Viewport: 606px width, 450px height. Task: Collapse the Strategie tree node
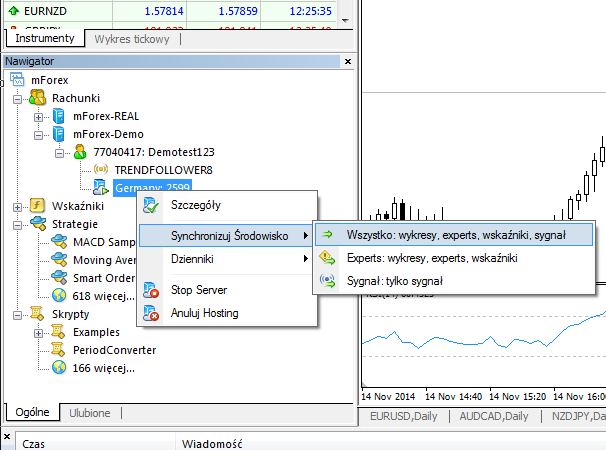[17, 225]
